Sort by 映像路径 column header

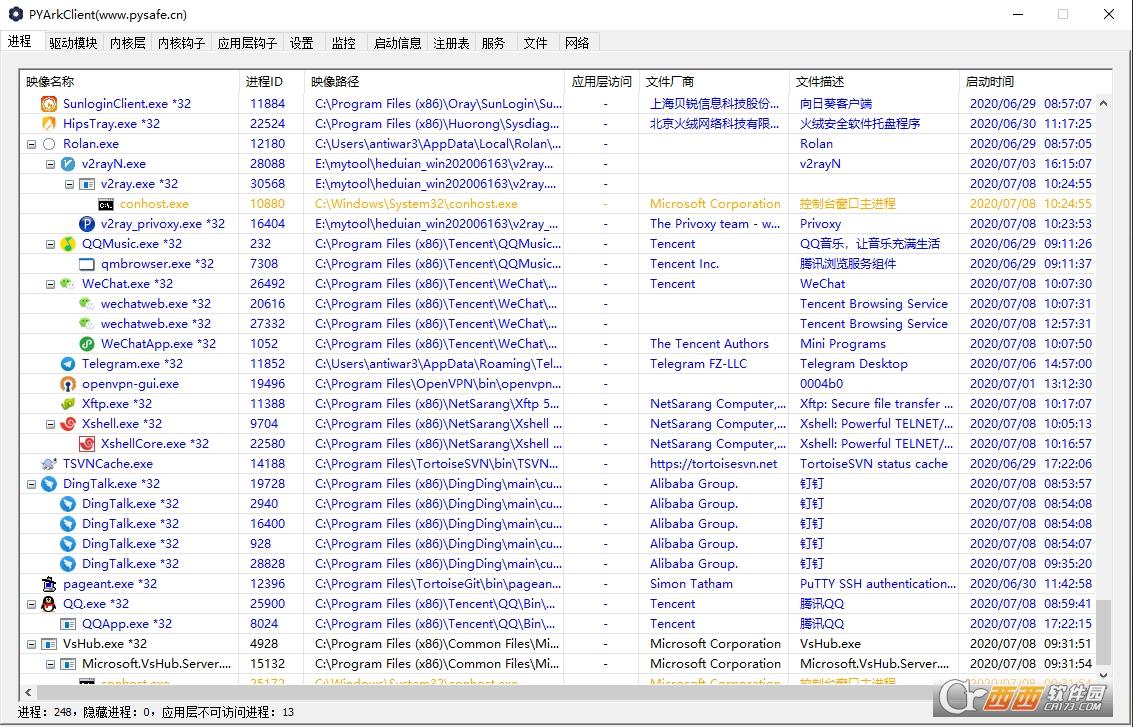click(x=434, y=82)
